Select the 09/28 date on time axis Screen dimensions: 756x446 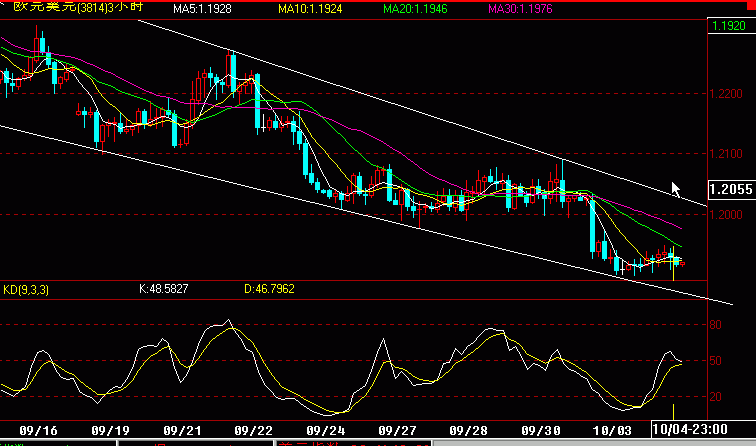coord(469,430)
